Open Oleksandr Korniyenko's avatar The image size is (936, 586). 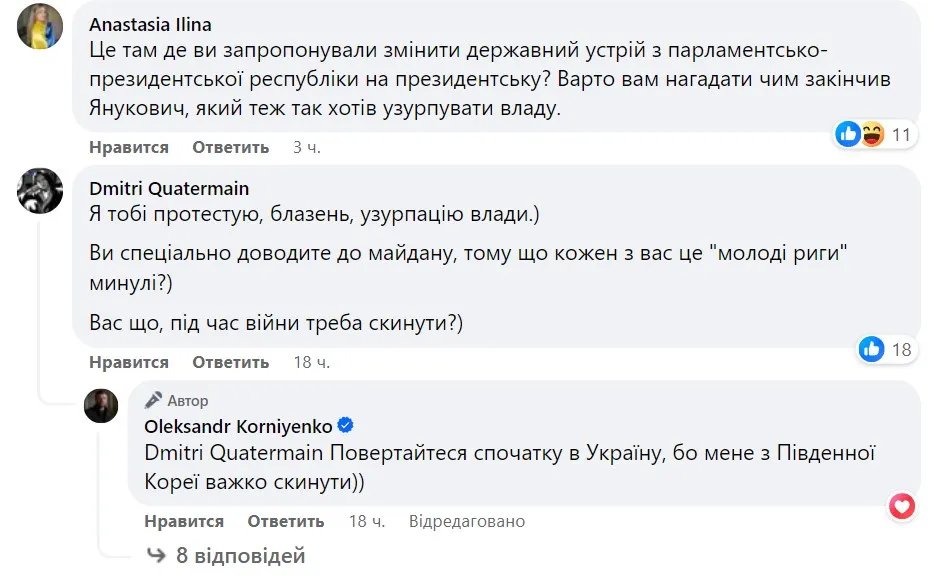(x=101, y=405)
